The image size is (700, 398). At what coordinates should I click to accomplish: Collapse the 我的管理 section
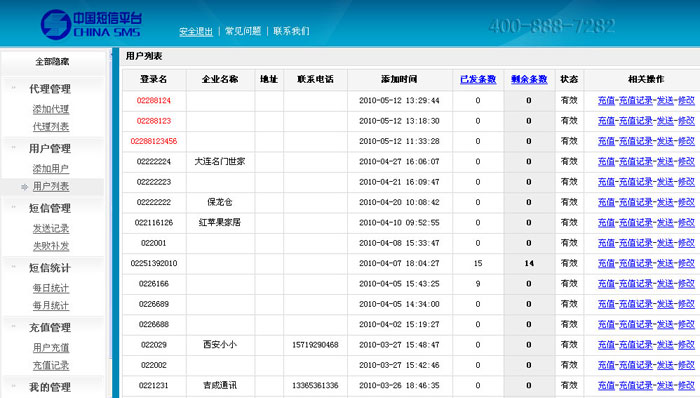point(50,387)
